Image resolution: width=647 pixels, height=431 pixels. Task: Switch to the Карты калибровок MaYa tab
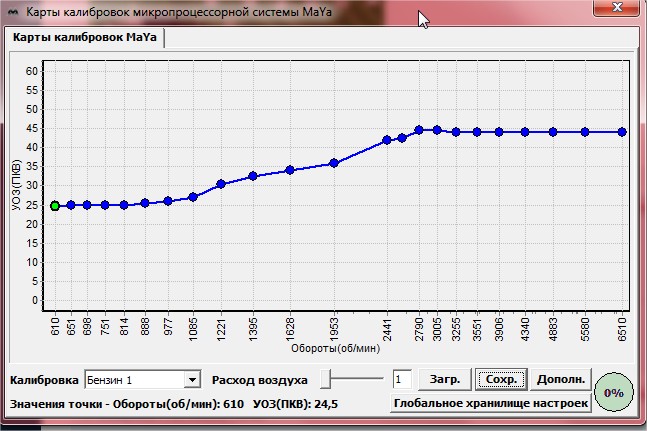[x=84, y=37]
